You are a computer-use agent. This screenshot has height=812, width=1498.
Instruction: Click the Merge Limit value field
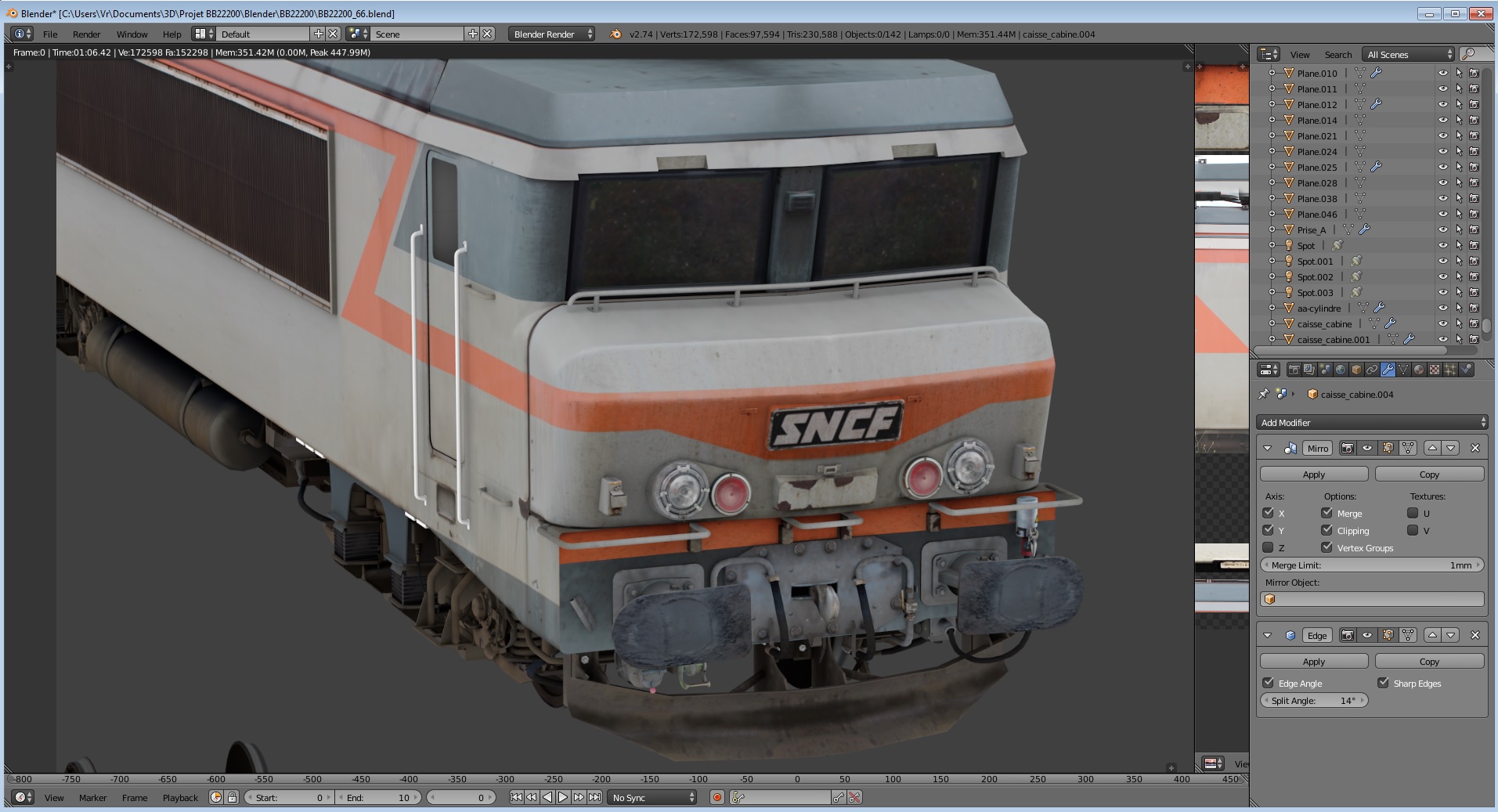(x=1372, y=565)
